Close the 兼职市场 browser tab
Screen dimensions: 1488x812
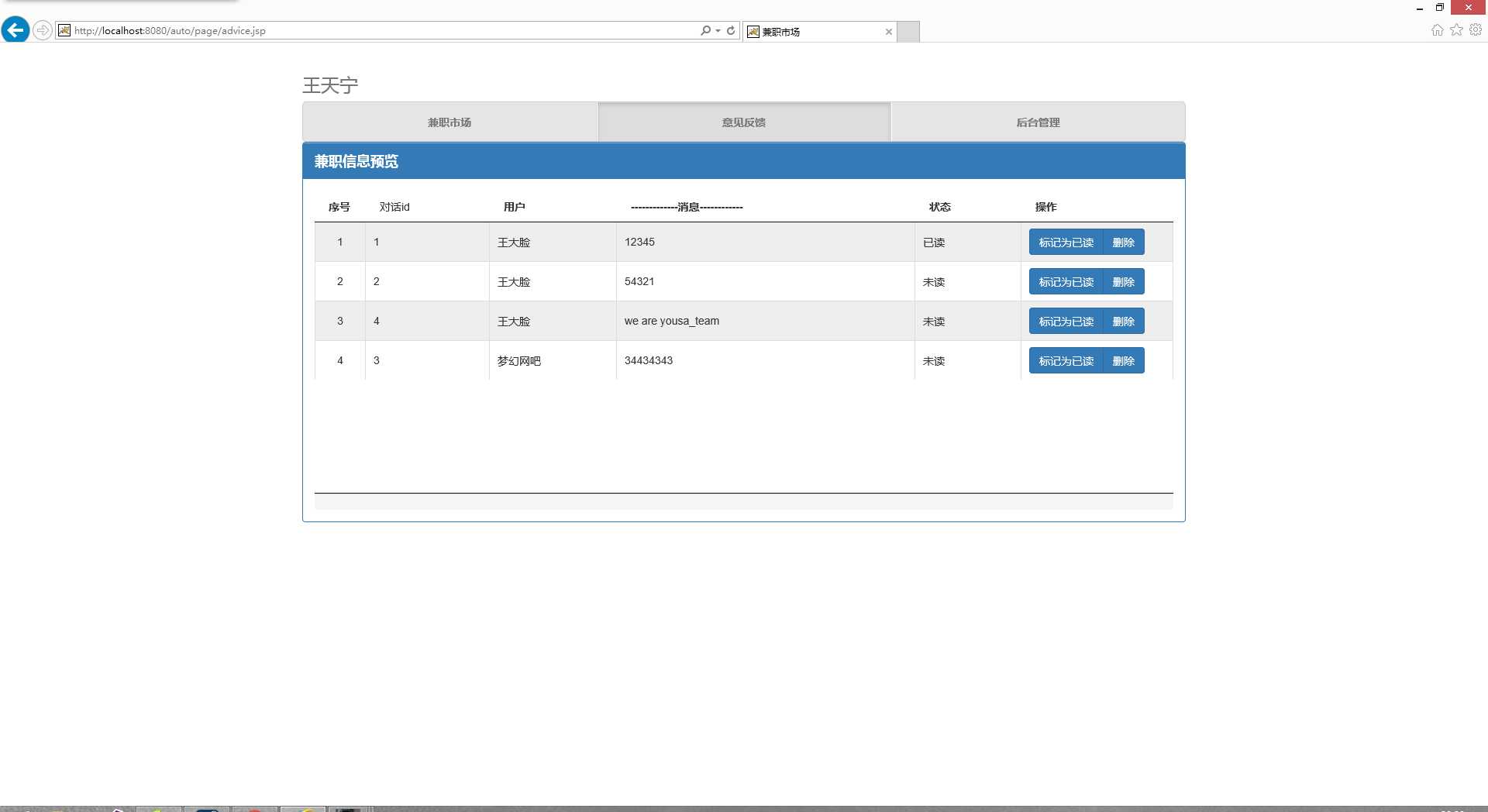(x=889, y=32)
